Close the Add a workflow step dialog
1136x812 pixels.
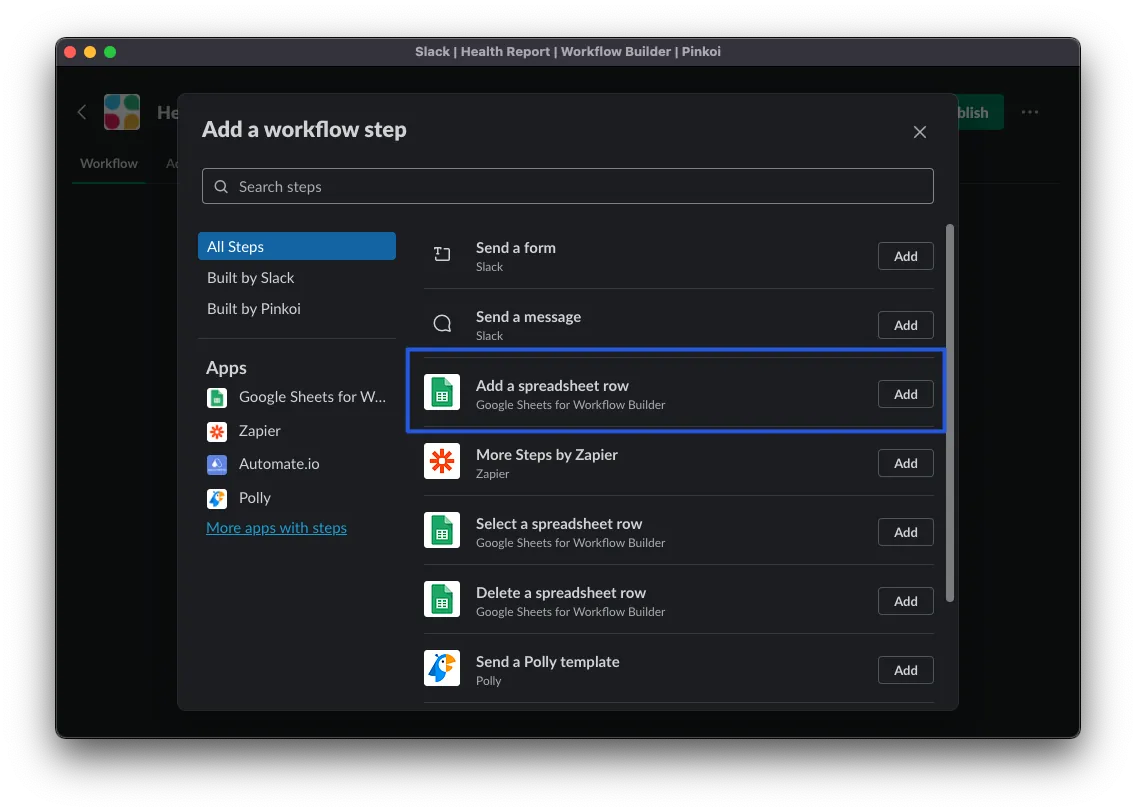pos(920,132)
